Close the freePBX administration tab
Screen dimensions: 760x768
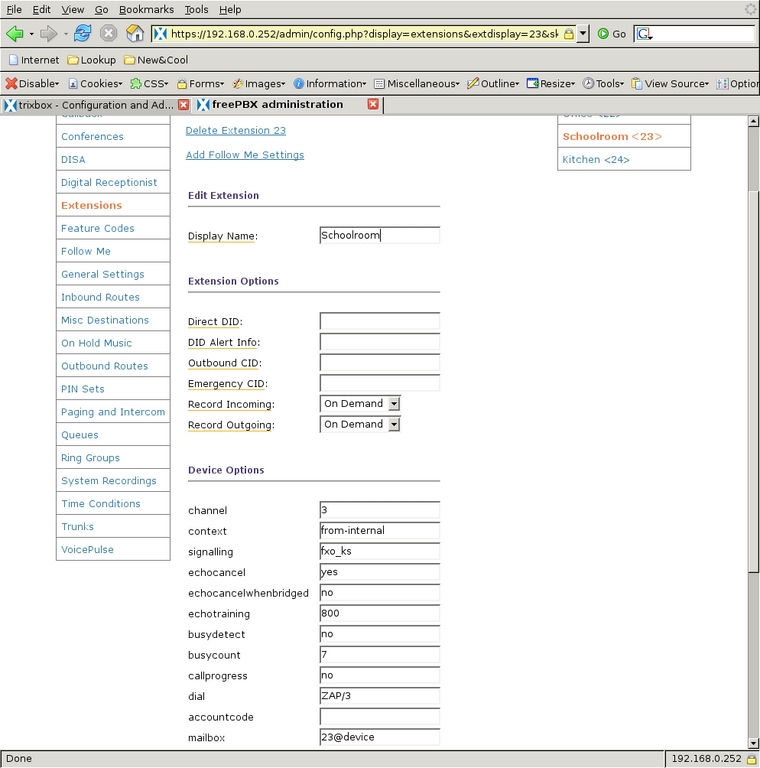[373, 104]
